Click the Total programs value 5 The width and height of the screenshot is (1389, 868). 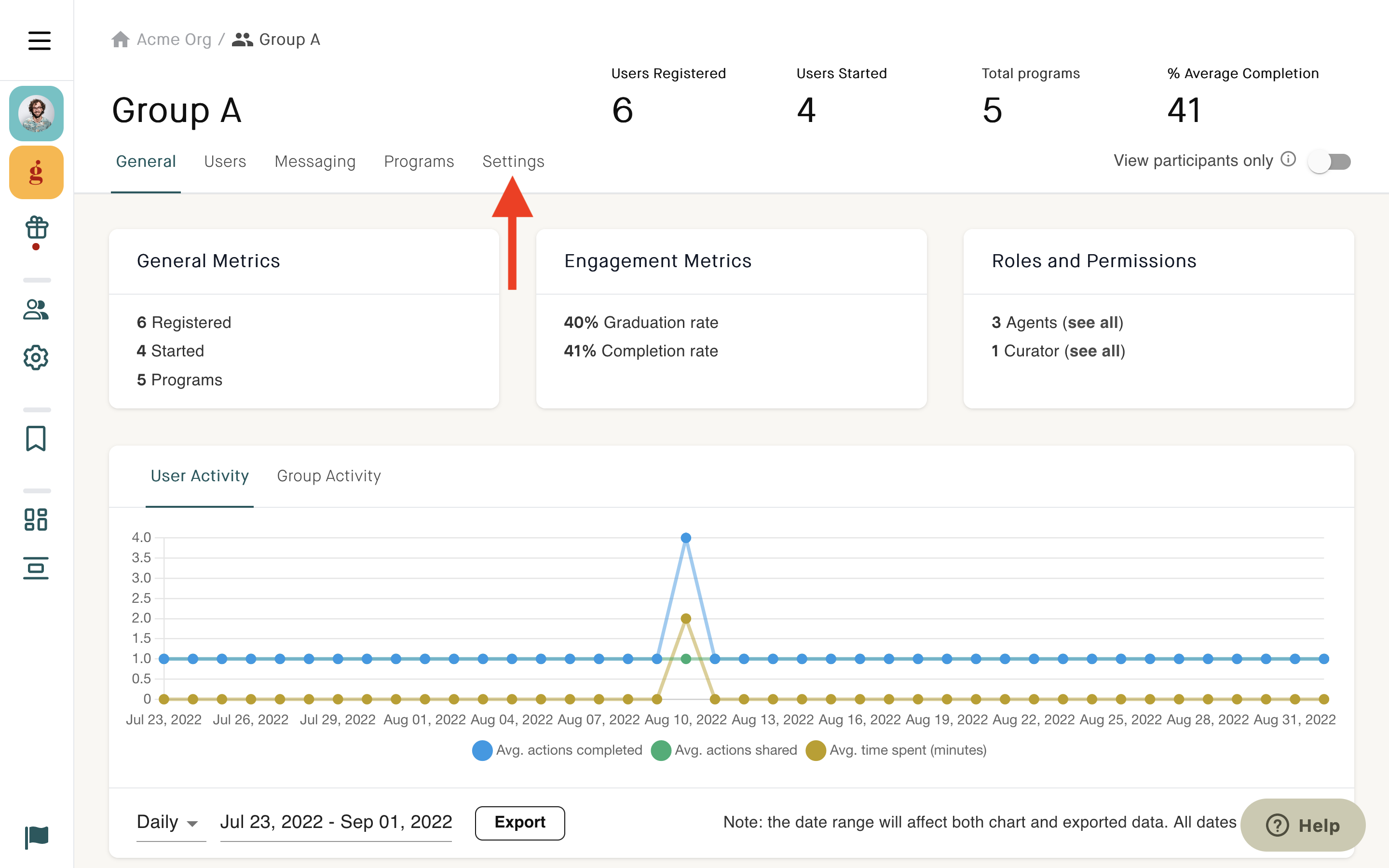click(993, 110)
